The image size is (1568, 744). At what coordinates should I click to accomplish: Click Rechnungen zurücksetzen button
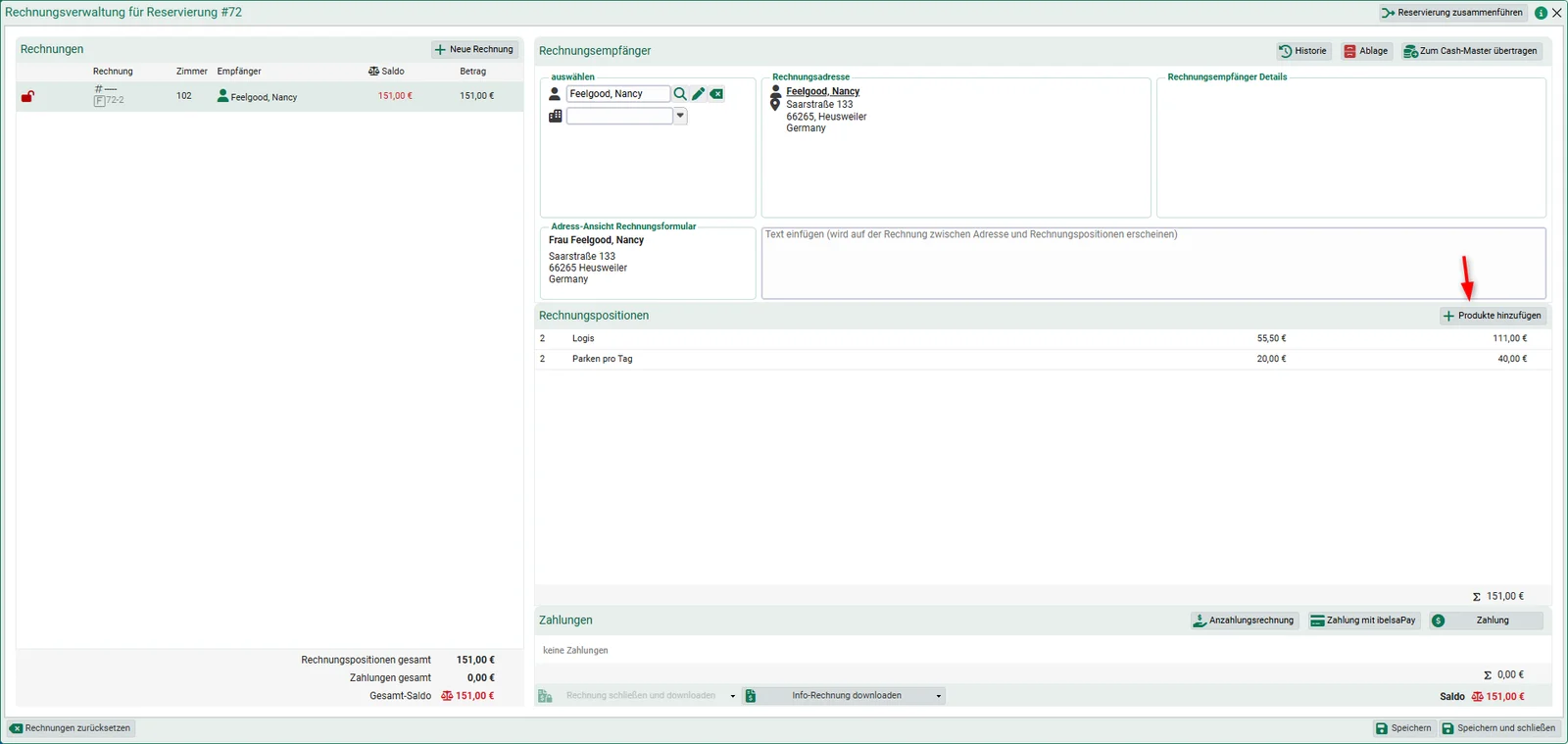coord(70,728)
